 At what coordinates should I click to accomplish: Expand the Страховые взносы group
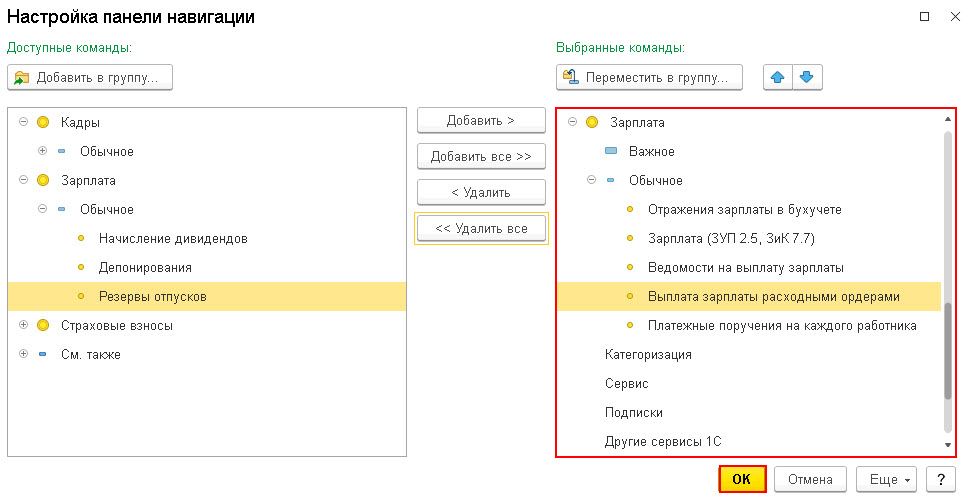[23, 324]
